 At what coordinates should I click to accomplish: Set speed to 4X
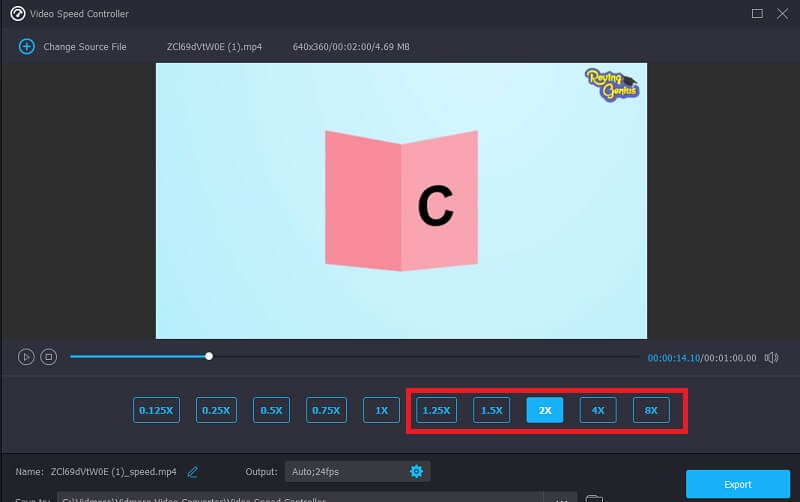point(598,410)
